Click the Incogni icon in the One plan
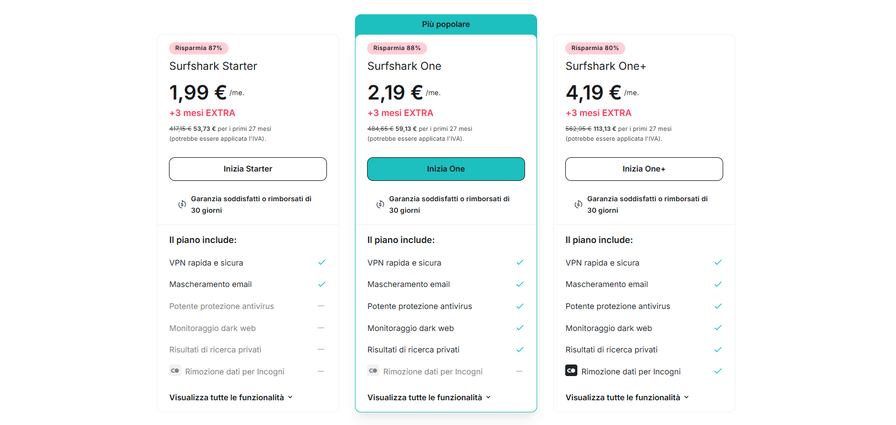Image resolution: width=896 pixels, height=425 pixels. [373, 371]
